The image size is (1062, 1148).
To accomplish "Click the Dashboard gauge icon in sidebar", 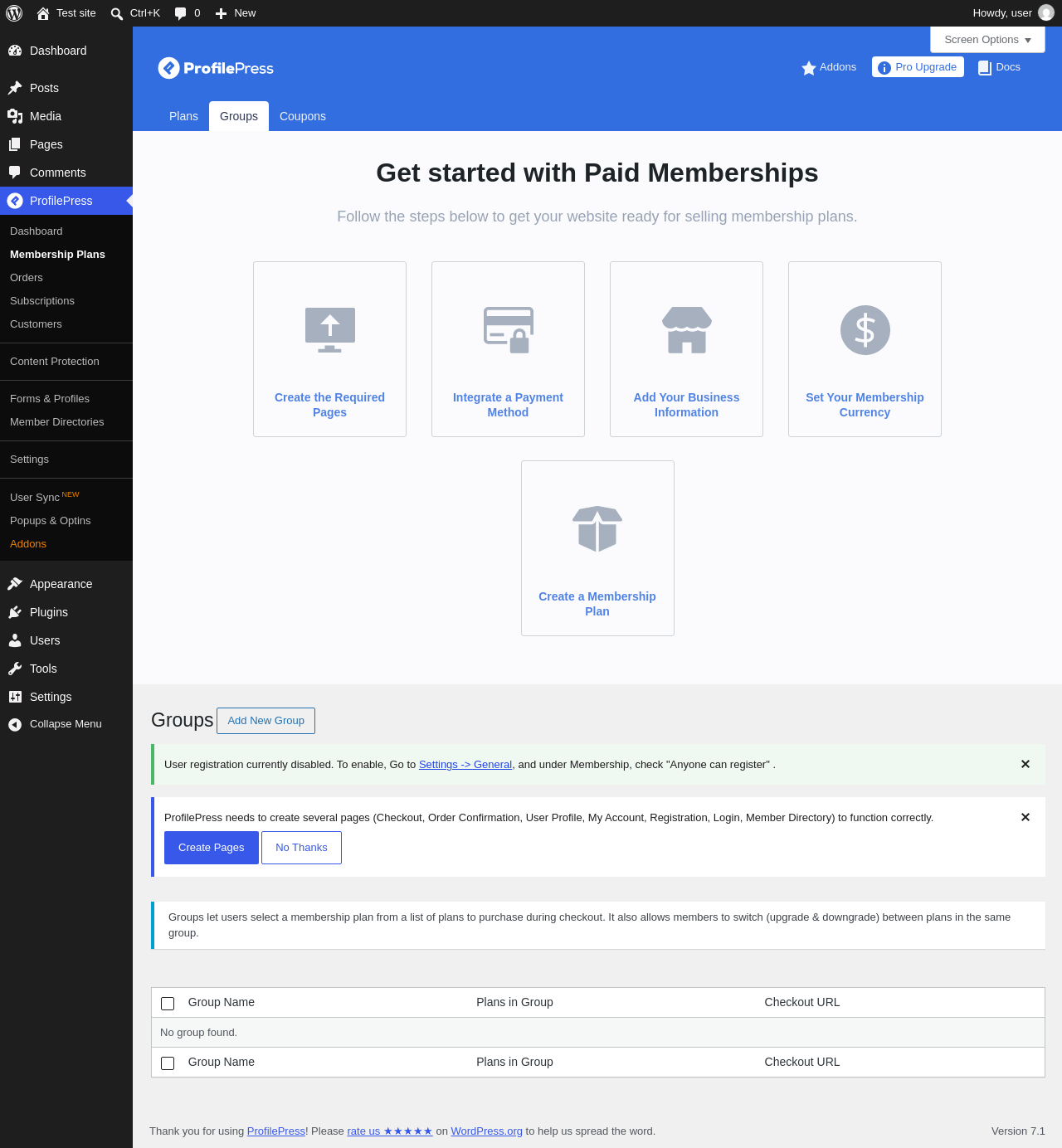I will pos(15,51).
